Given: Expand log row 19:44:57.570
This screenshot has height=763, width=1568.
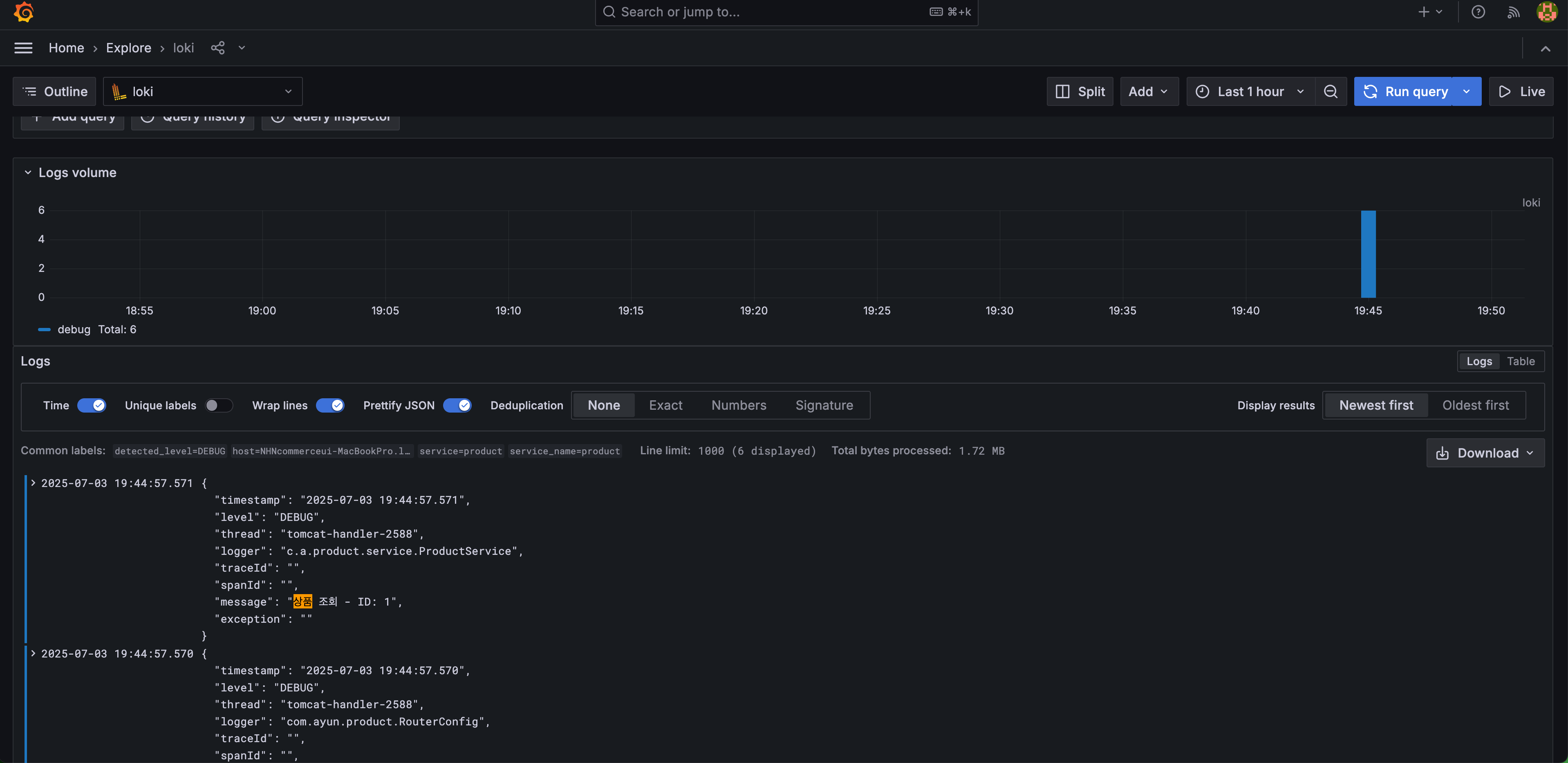Looking at the screenshot, I should coord(34,653).
